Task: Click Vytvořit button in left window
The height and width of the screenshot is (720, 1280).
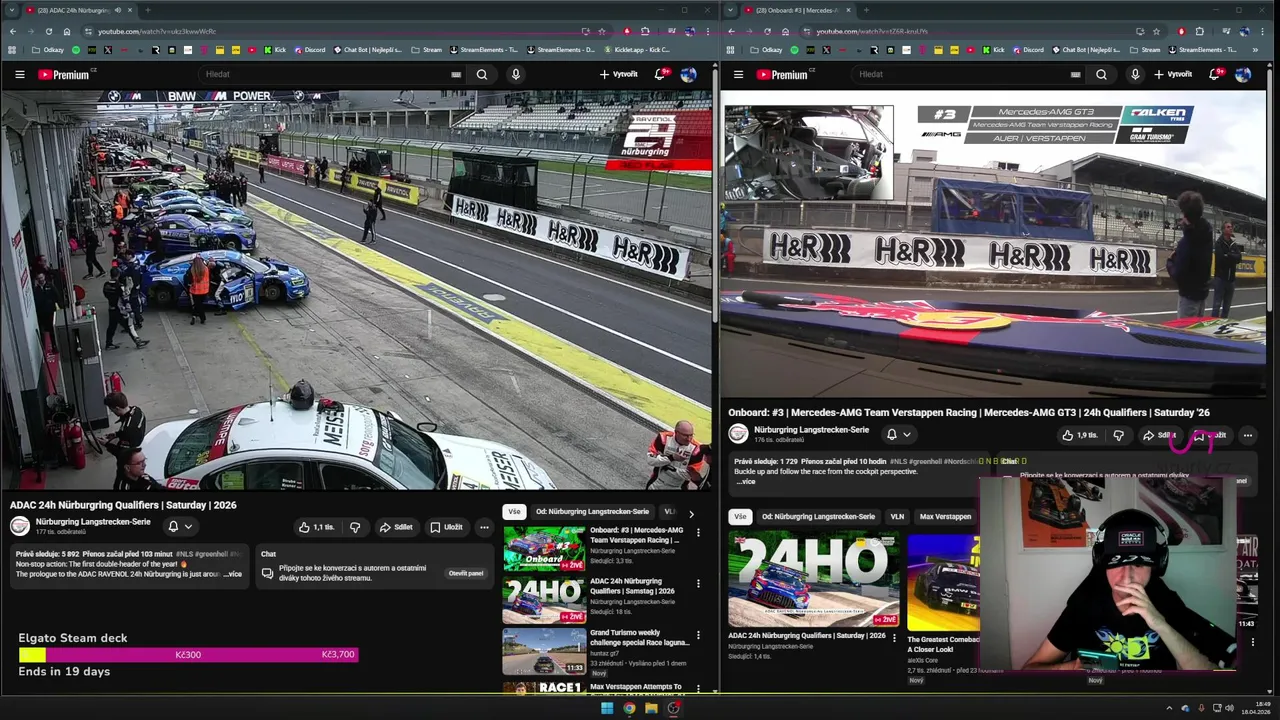Action: coord(619,74)
